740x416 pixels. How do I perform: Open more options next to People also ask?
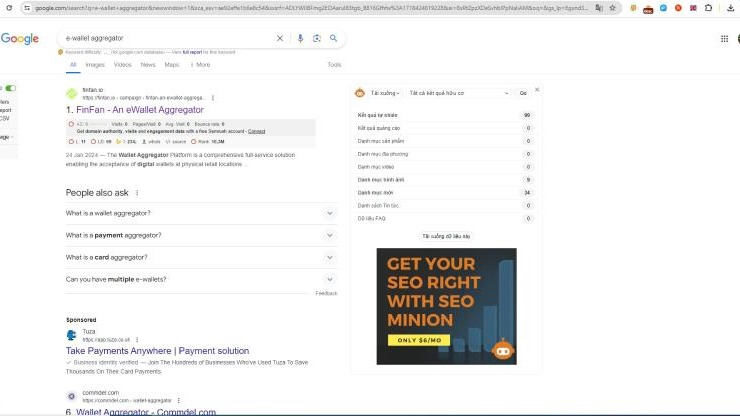[137, 193]
